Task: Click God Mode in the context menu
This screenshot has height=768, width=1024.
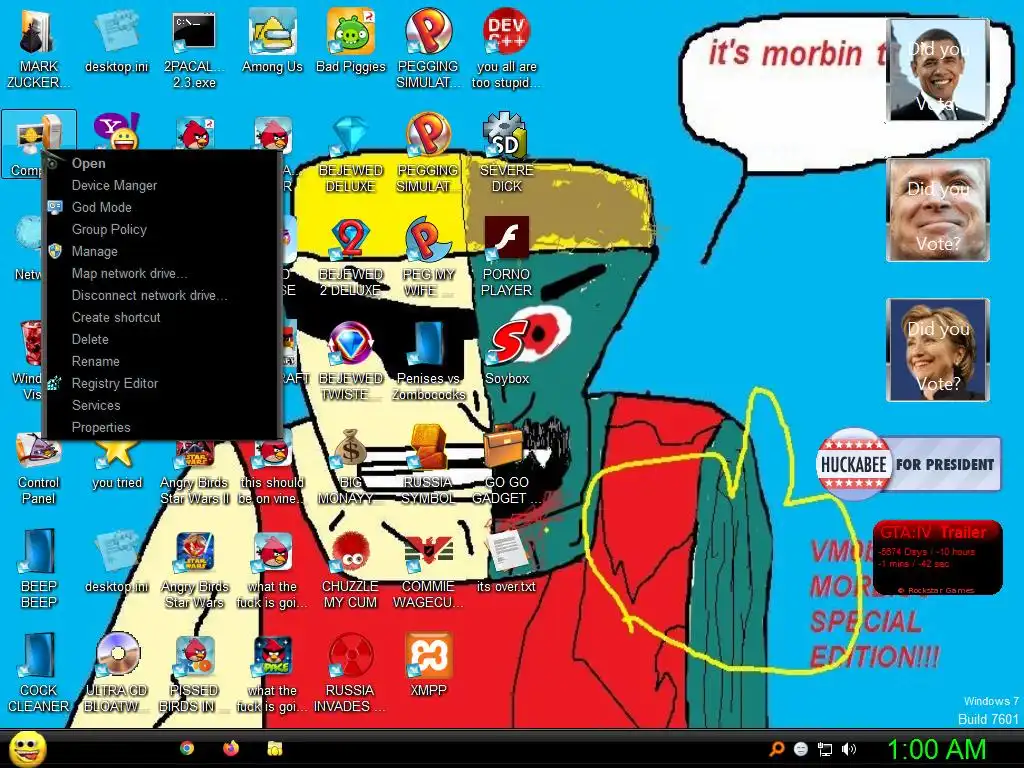Action: click(162, 208)
